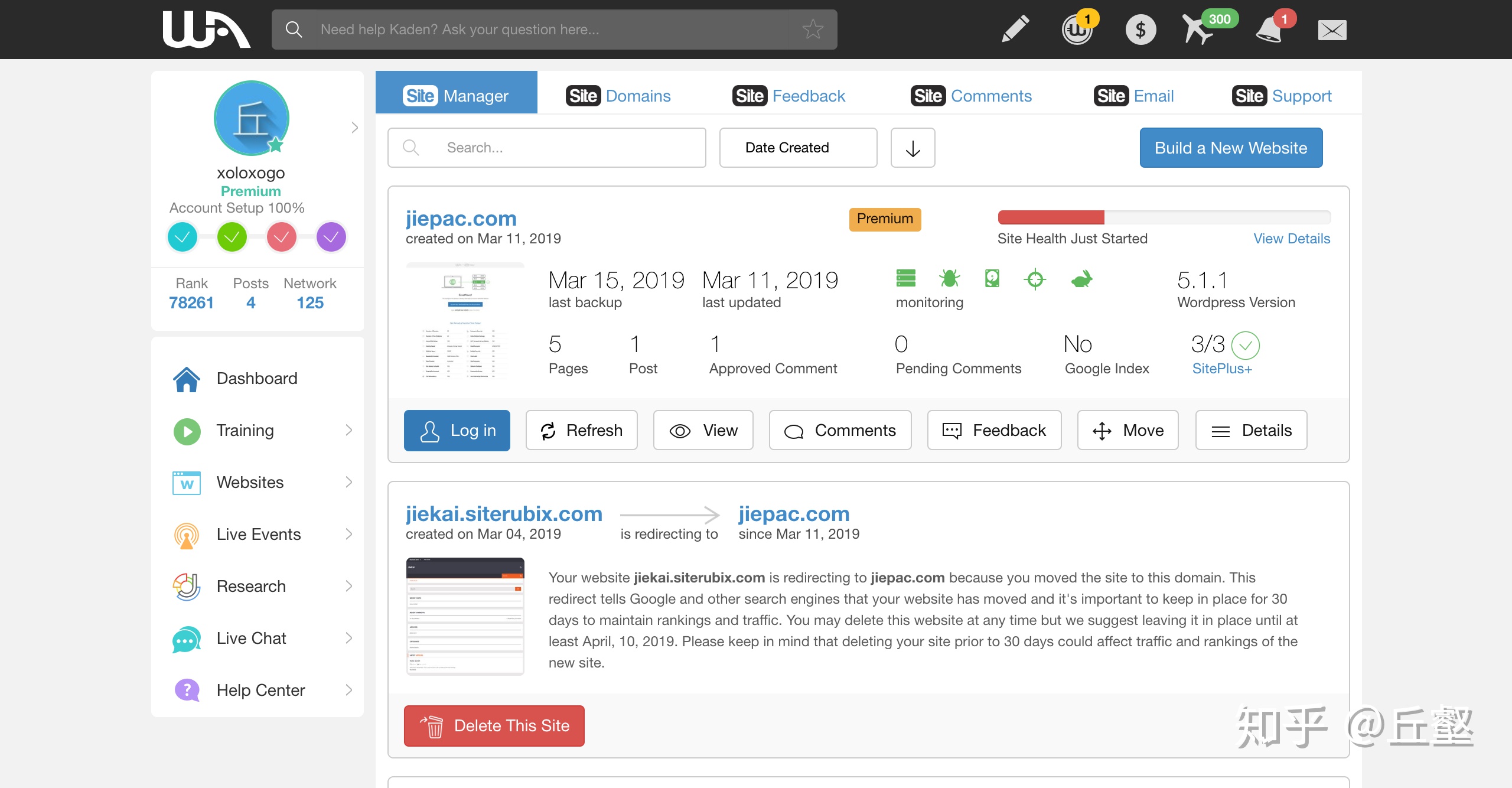1512x788 pixels.
Task: Open the dollar sign earnings icon
Action: pyautogui.click(x=1140, y=30)
